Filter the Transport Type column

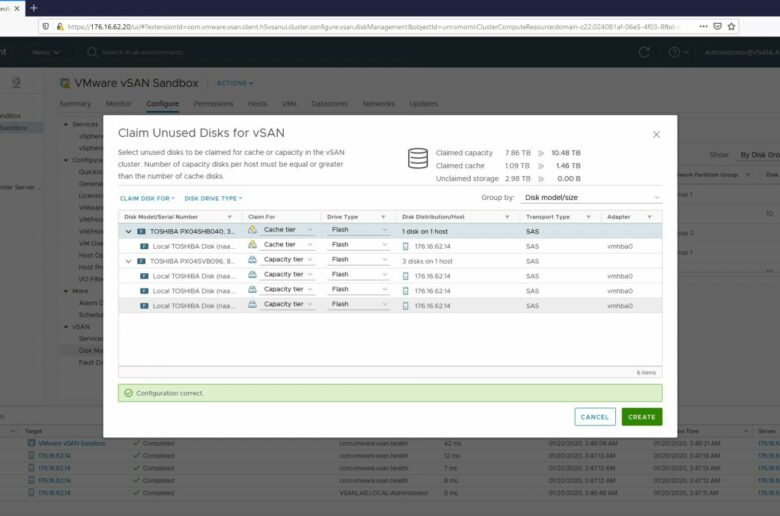point(588,217)
